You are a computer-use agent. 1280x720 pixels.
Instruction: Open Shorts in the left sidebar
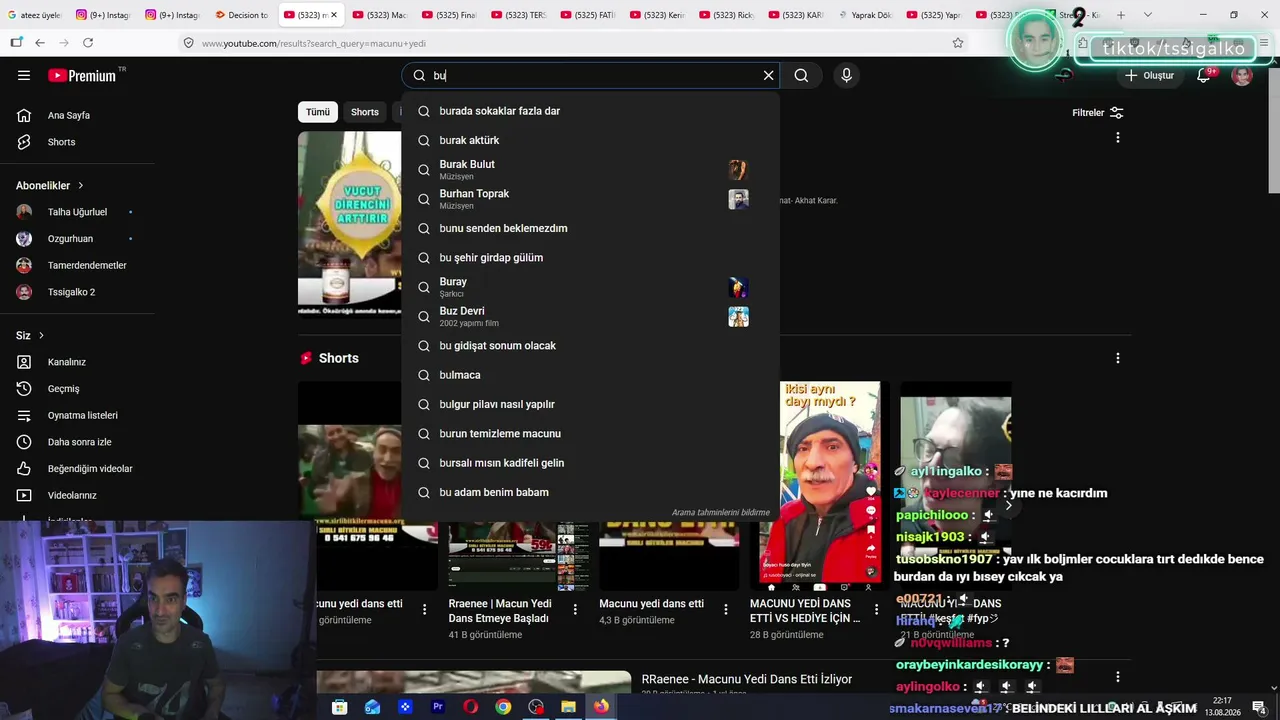coord(61,142)
